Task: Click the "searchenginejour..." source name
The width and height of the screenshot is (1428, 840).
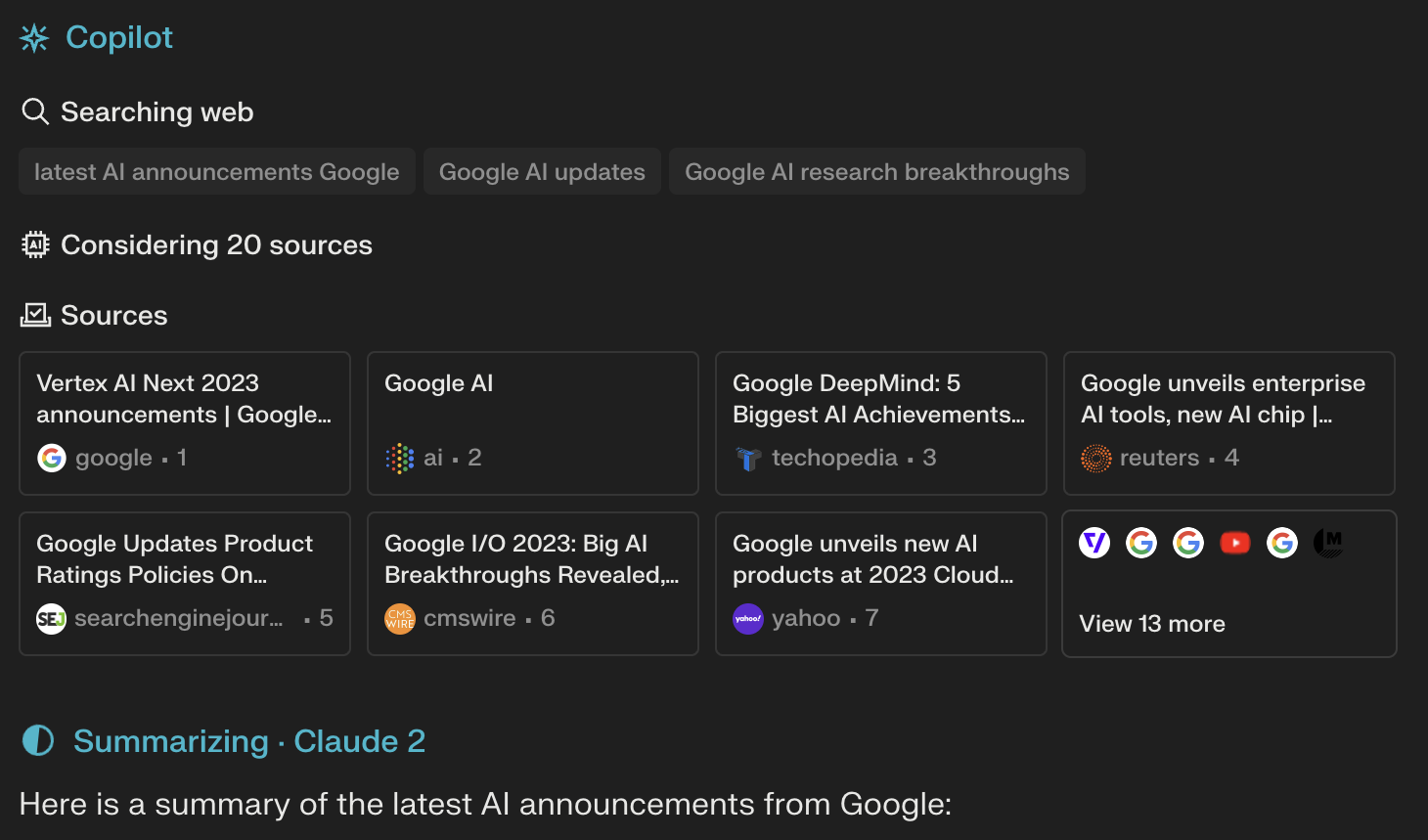Action: click(179, 618)
